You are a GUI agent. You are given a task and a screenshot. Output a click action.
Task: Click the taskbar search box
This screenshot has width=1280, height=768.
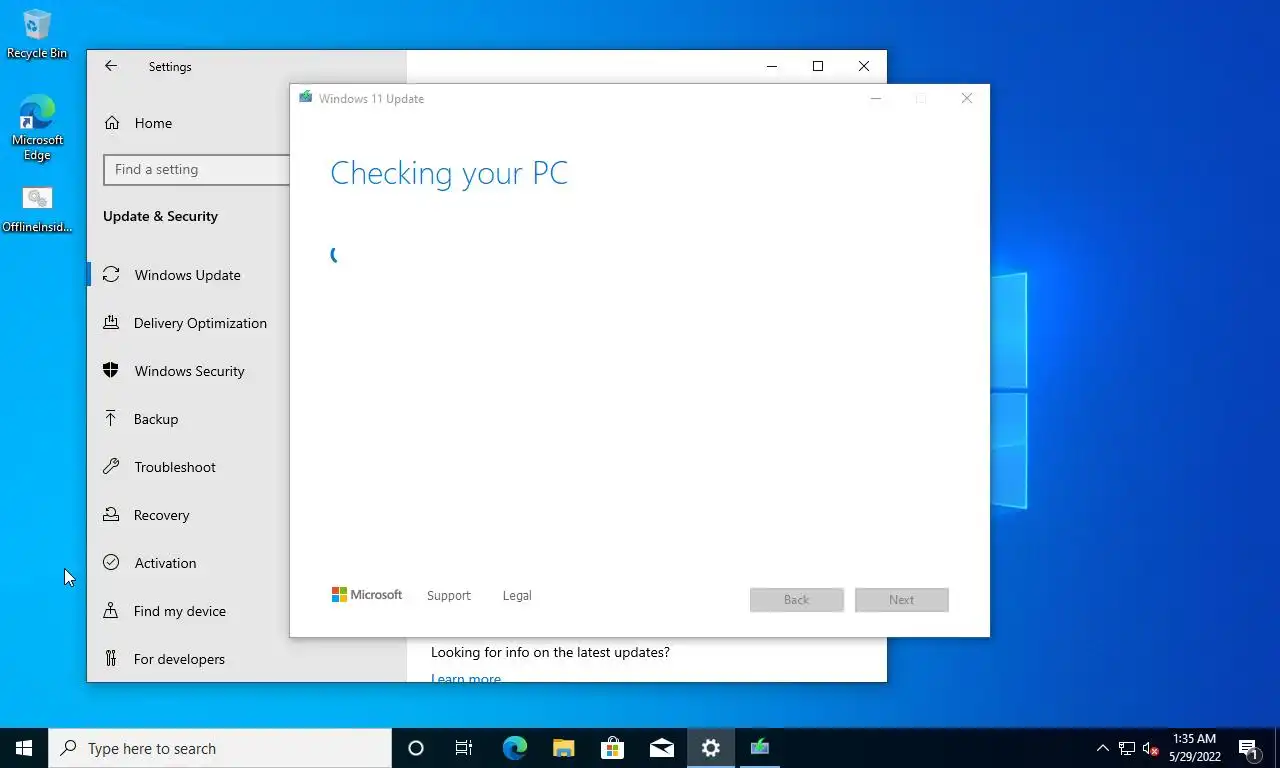[220, 748]
